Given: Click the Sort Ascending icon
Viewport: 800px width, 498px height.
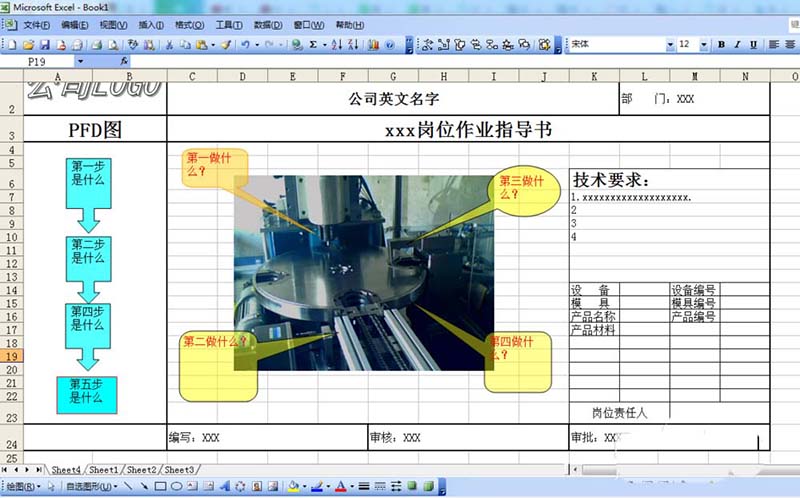Looking at the screenshot, I should point(336,45).
